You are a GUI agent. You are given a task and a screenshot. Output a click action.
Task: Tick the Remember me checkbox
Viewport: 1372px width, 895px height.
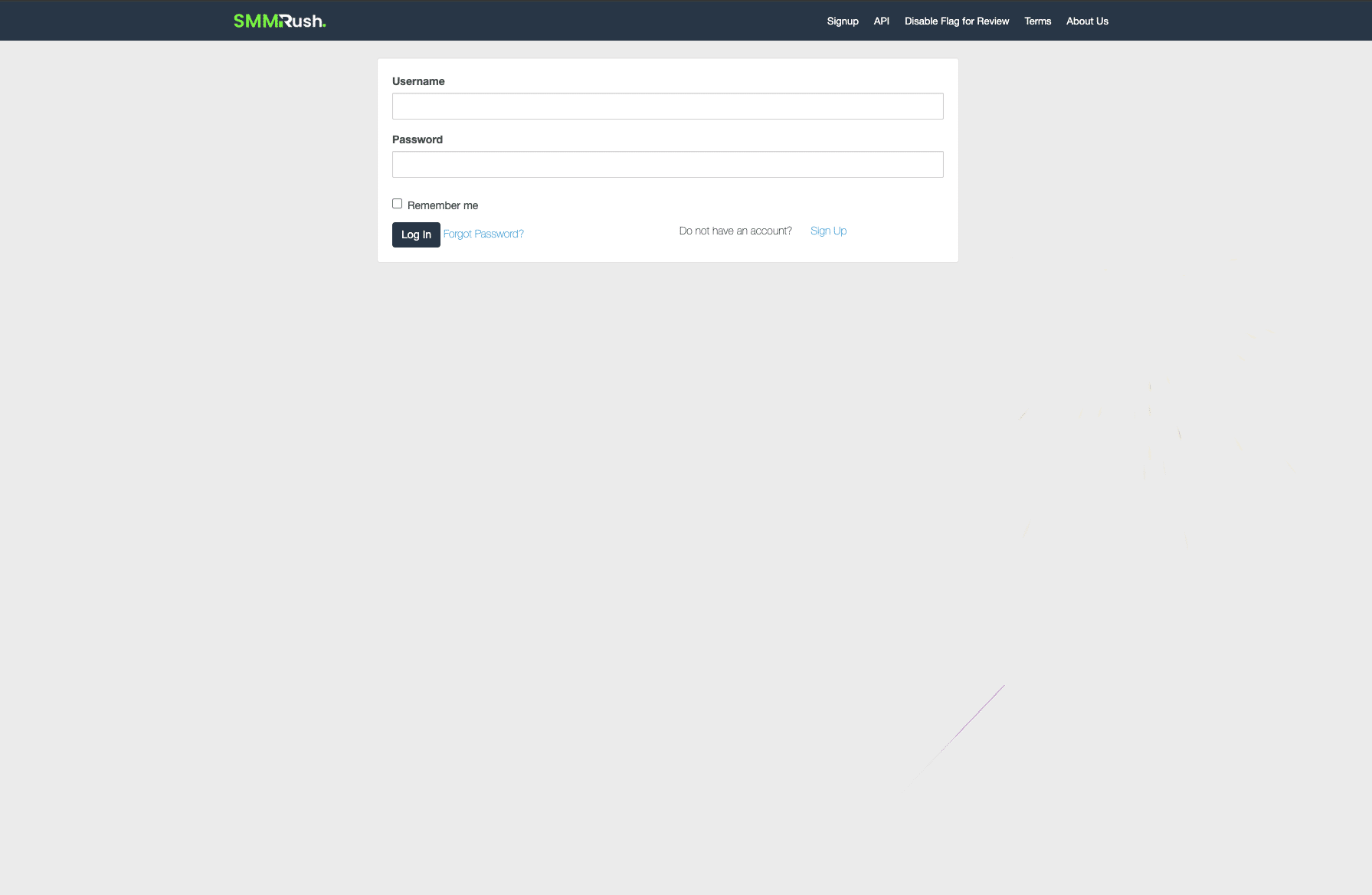click(397, 204)
